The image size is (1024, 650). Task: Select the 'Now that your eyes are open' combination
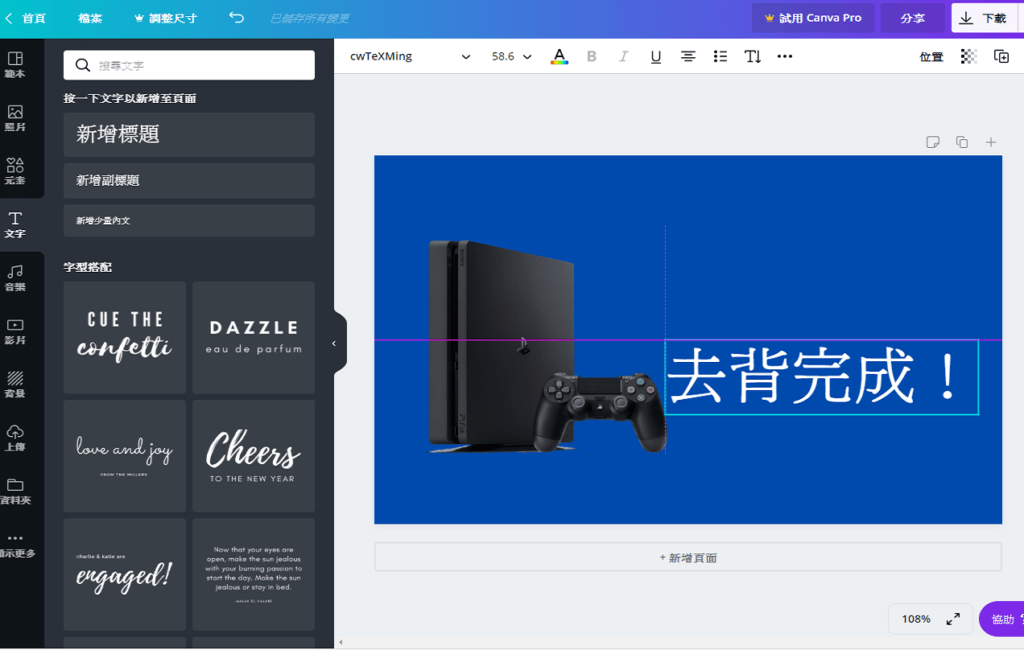253,574
